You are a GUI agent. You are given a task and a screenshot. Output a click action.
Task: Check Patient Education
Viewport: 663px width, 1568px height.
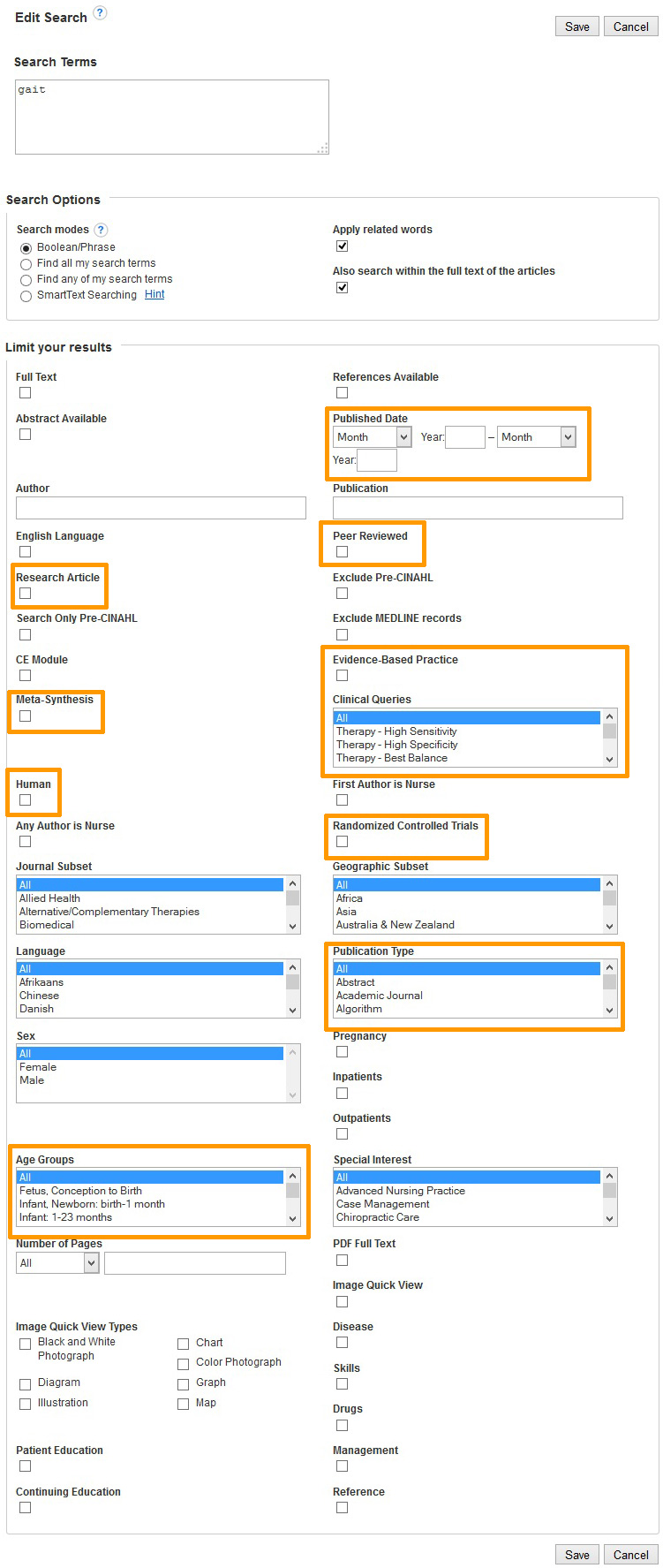pos(25,1466)
